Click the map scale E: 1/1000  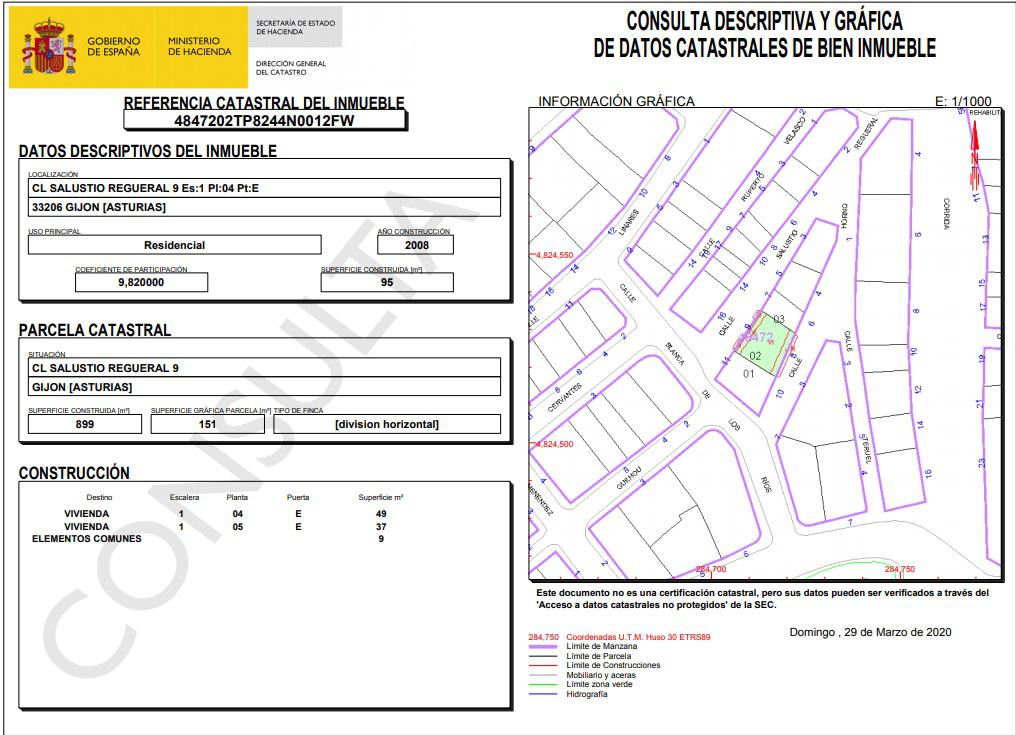tap(963, 101)
